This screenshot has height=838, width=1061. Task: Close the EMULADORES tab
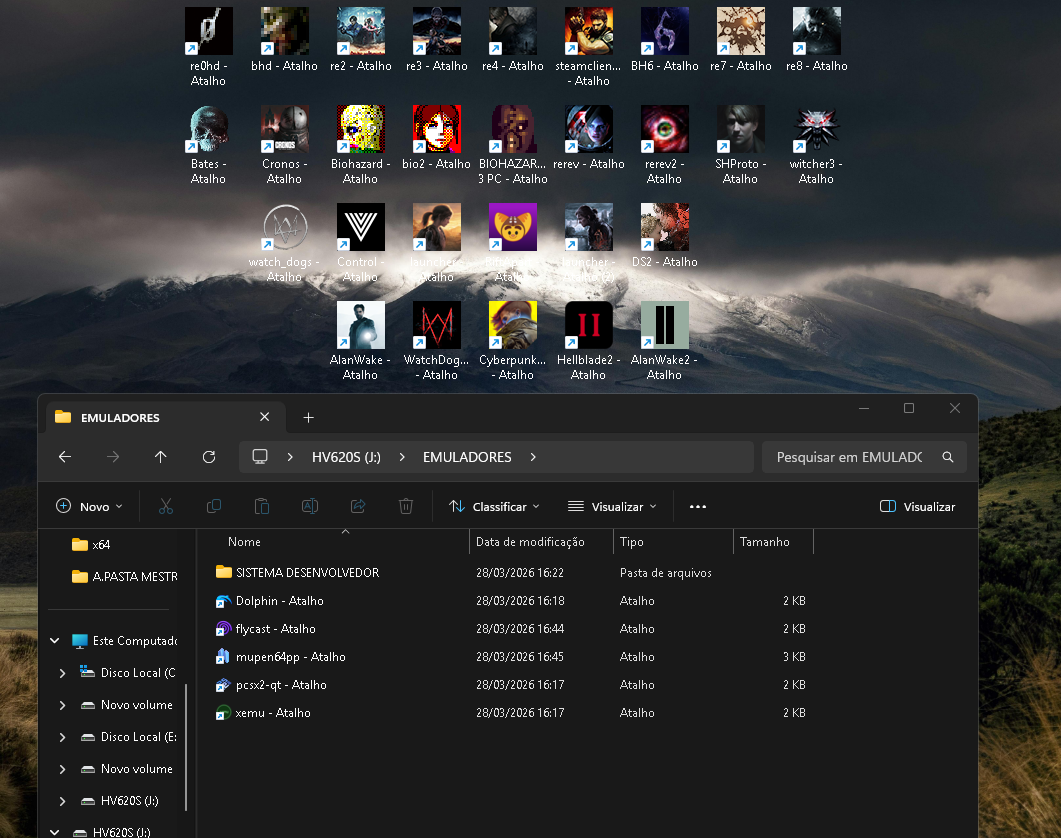tap(265, 417)
